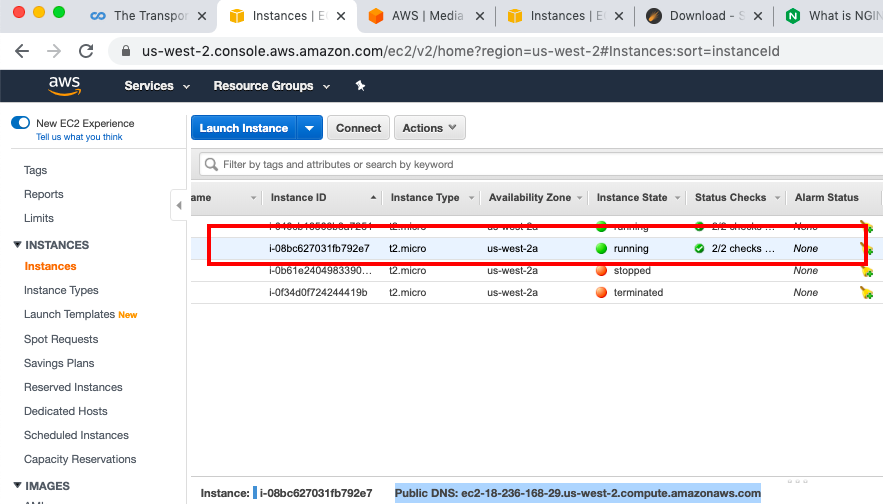Open Reports in the sidebar

pos(43,194)
